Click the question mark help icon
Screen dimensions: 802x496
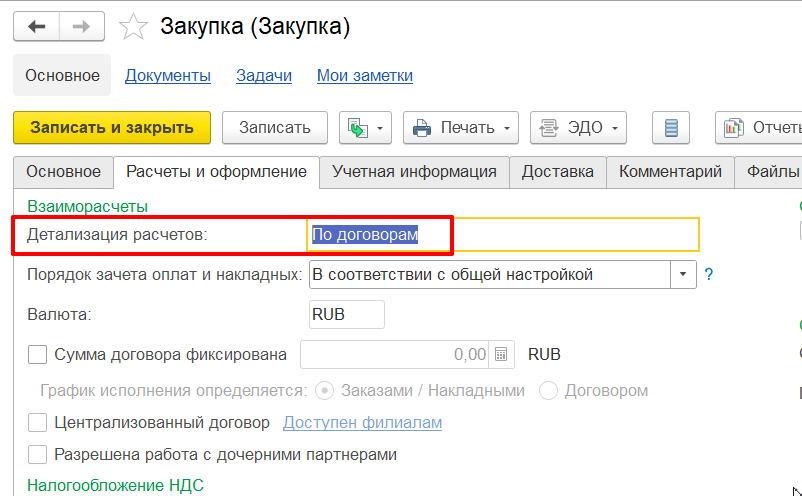click(709, 274)
